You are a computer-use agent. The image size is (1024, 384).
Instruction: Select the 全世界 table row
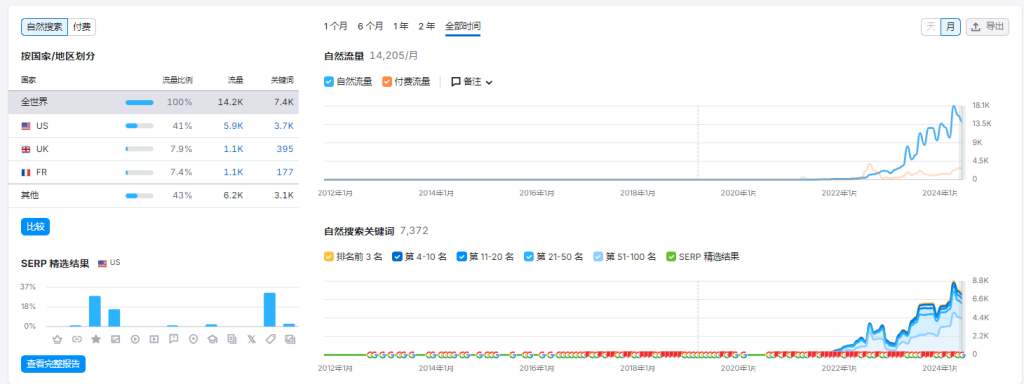click(153, 103)
